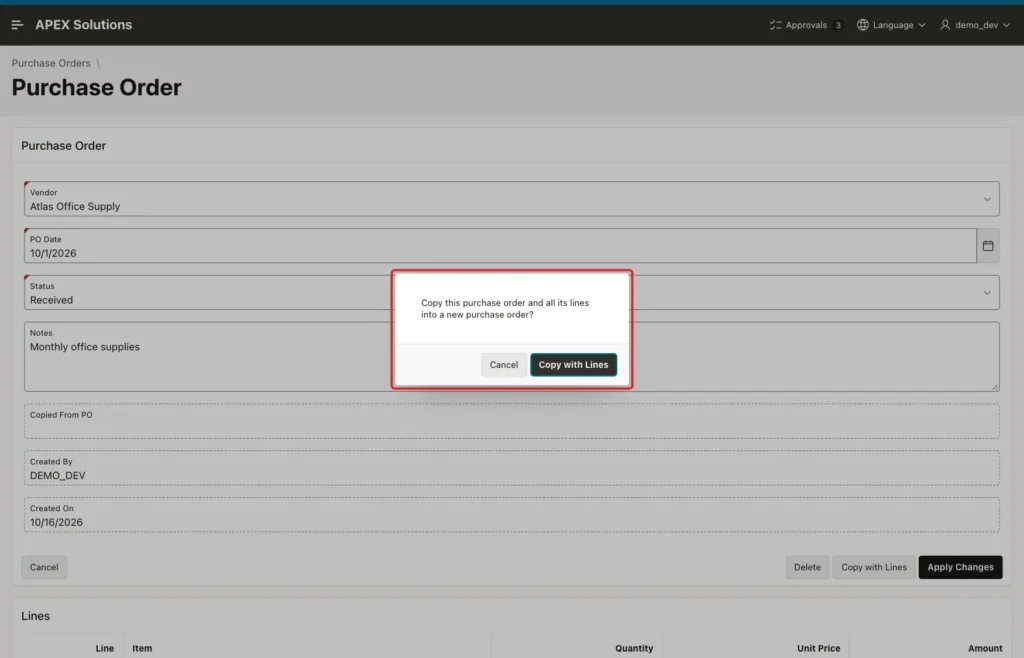This screenshot has width=1024, height=658.
Task: Open the Status select list chevron
Action: coord(987,293)
